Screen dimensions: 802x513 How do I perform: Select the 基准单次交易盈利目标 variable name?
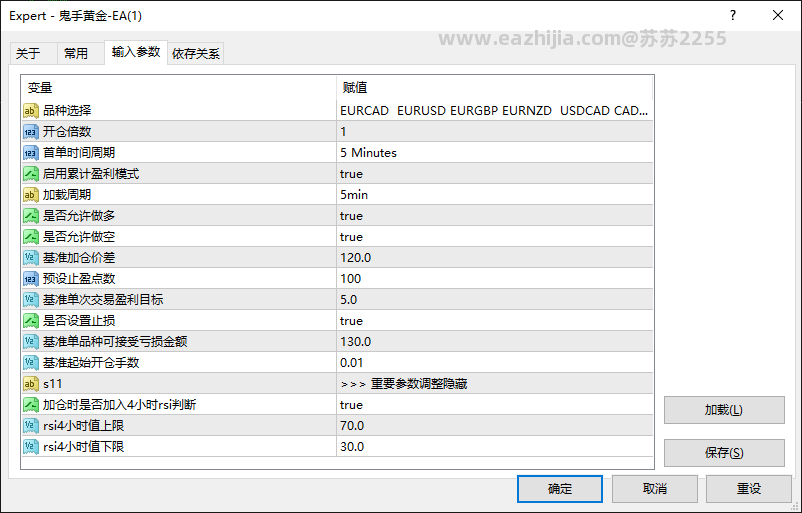(103, 300)
